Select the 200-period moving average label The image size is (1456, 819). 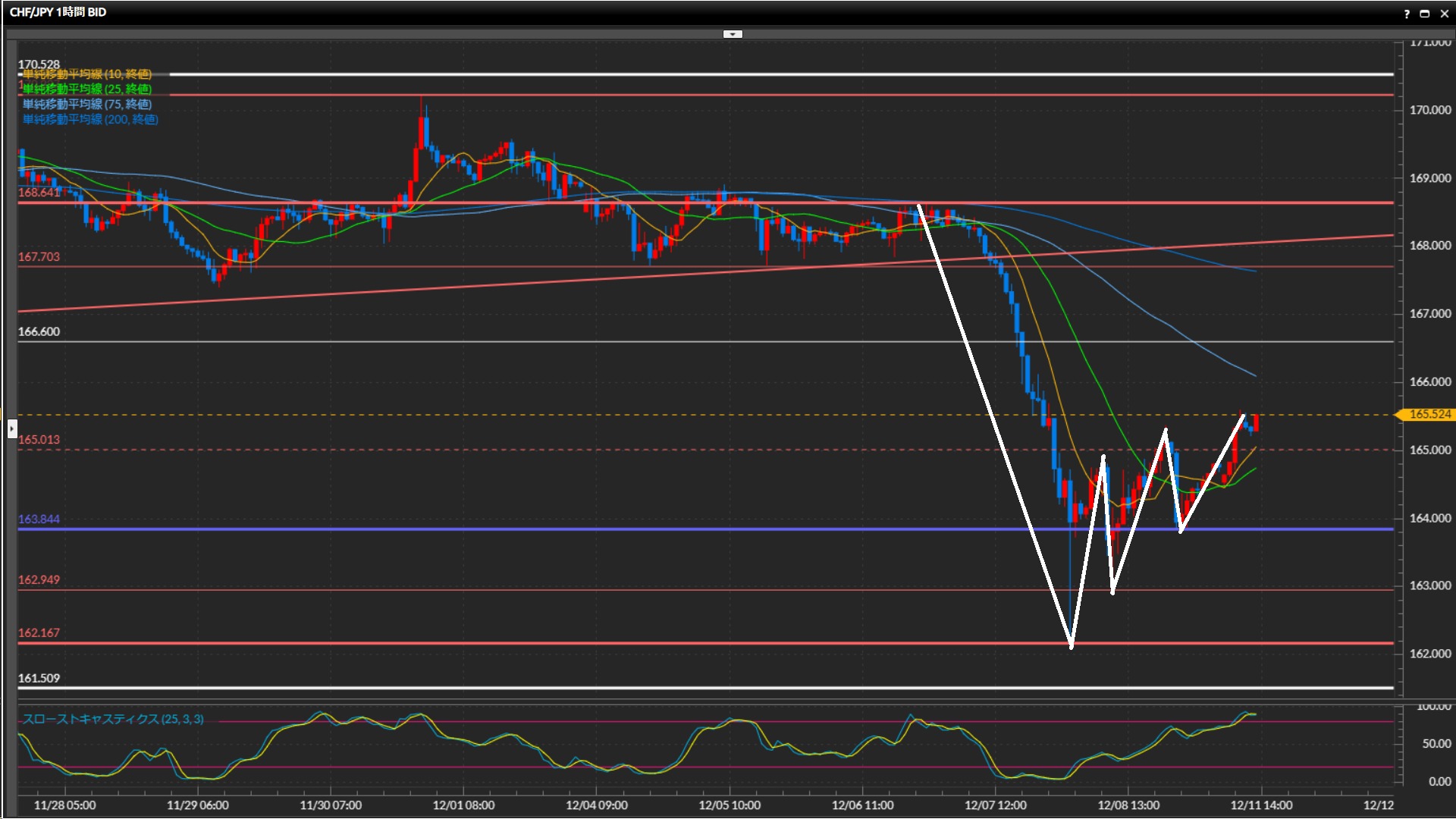point(90,120)
